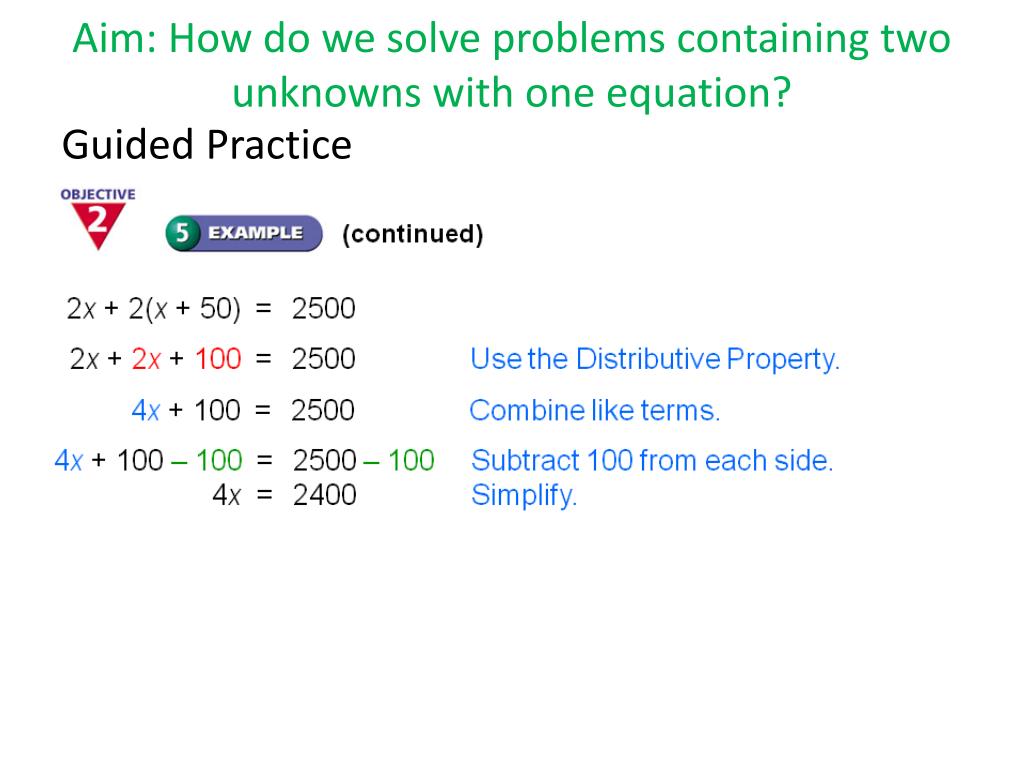The width and height of the screenshot is (1024, 768).
Task: Click the 2400 result value
Action: coord(325,495)
